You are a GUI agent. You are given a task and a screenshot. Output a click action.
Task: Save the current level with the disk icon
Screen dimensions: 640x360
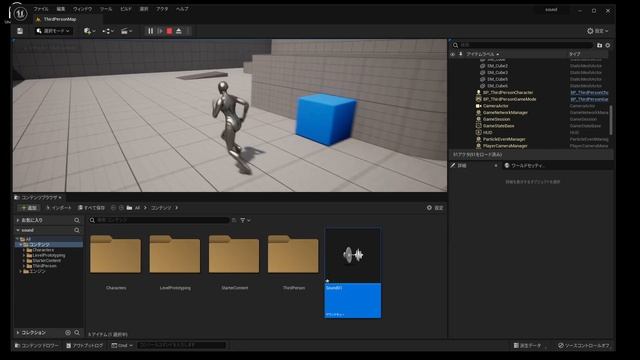pos(20,31)
